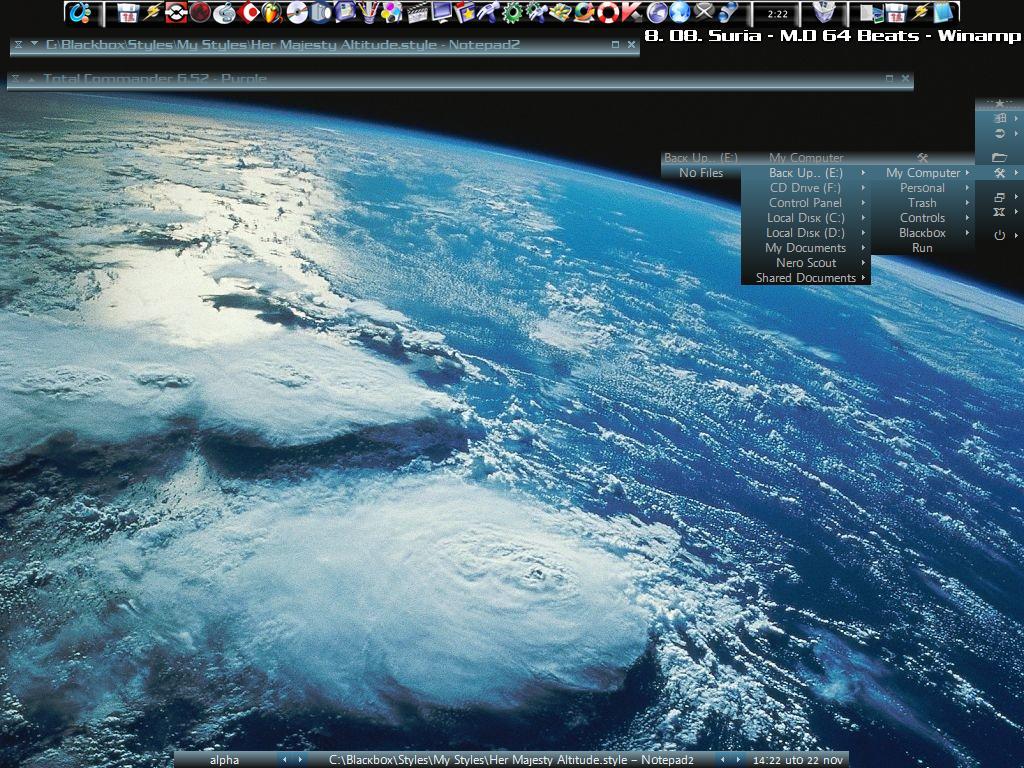Open the yellow star folder icon
Image resolution: width=1024 pixels, height=768 pixels.
pyautogui.click(x=465, y=12)
